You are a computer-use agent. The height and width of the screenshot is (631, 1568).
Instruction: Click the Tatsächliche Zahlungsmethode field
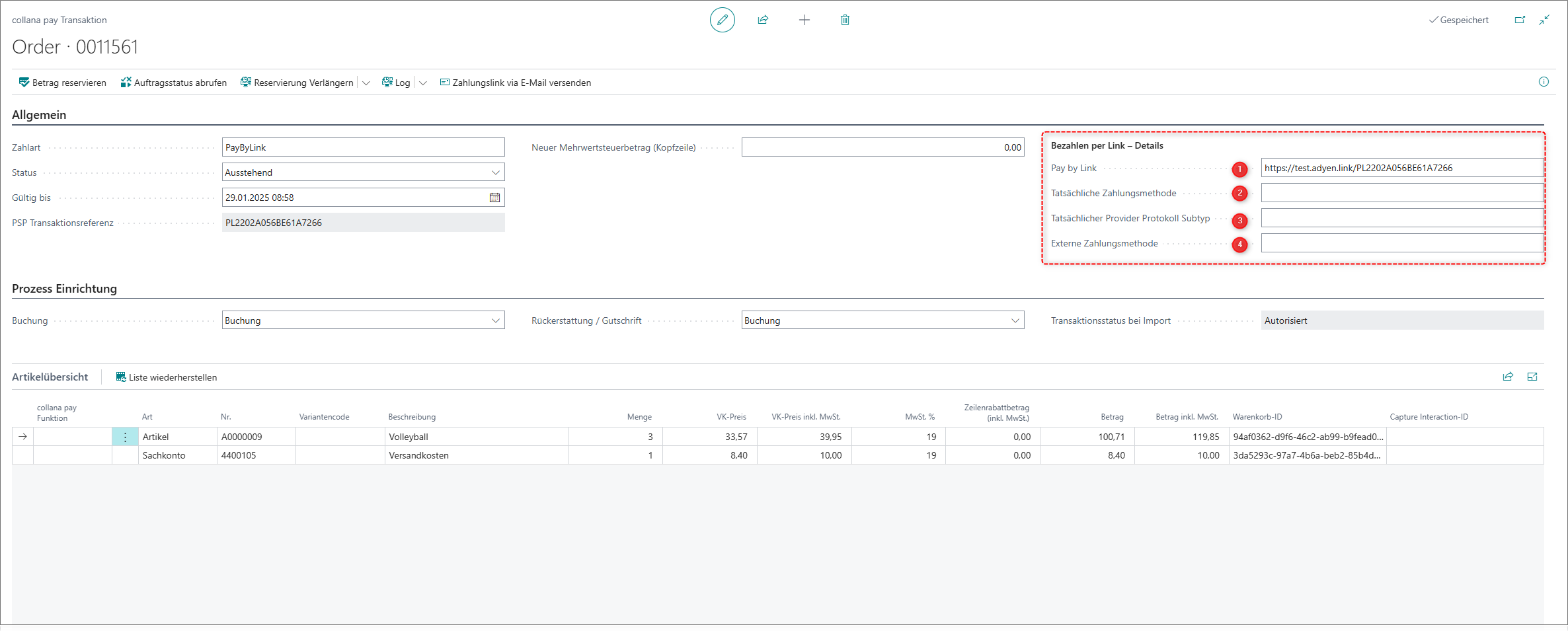(1402, 193)
